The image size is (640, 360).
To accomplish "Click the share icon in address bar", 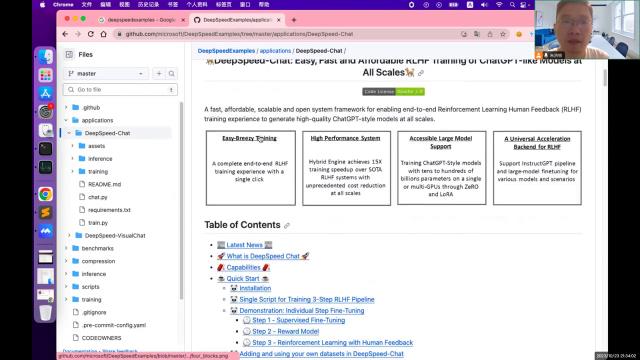I will coord(490,34).
